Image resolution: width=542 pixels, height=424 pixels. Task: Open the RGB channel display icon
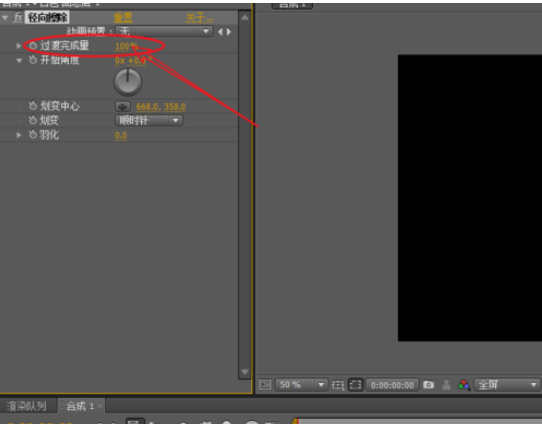pyautogui.click(x=464, y=385)
